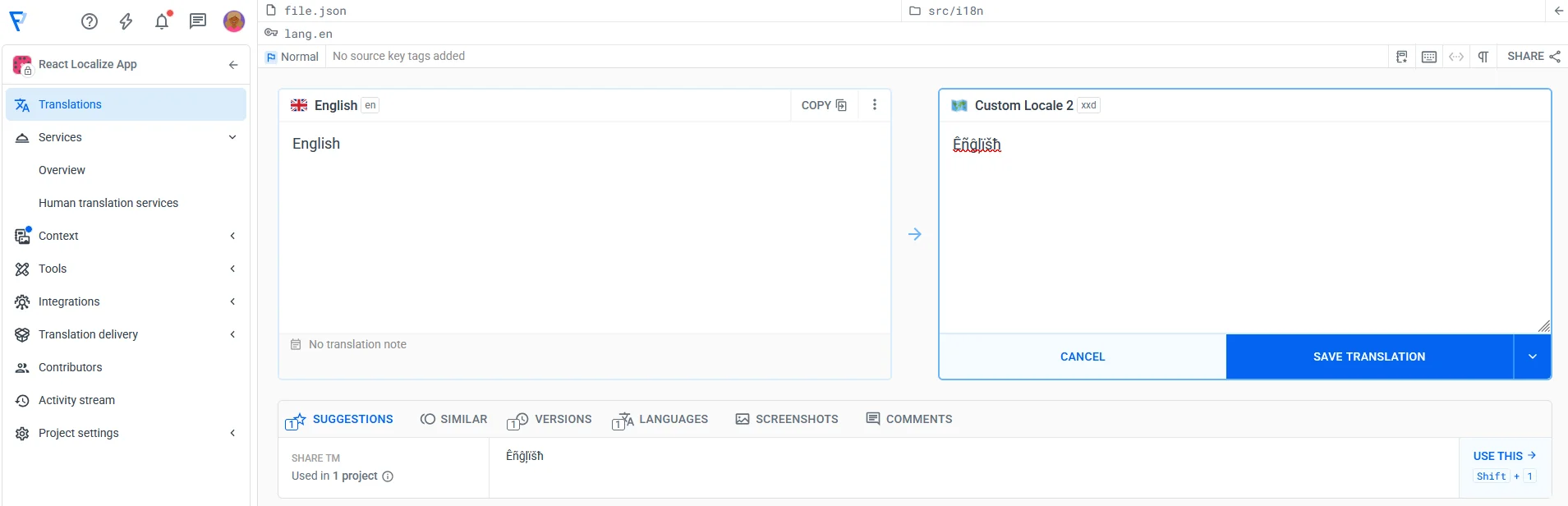Click the Custom Locale 2 map icon
1568x506 pixels.
click(959, 105)
